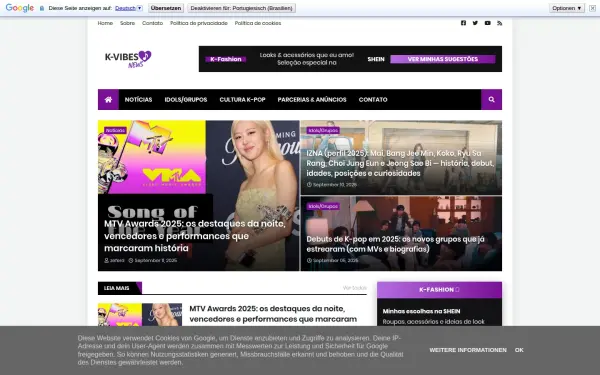Open the Home top link
This screenshot has width=600, height=375.
tap(105, 23)
